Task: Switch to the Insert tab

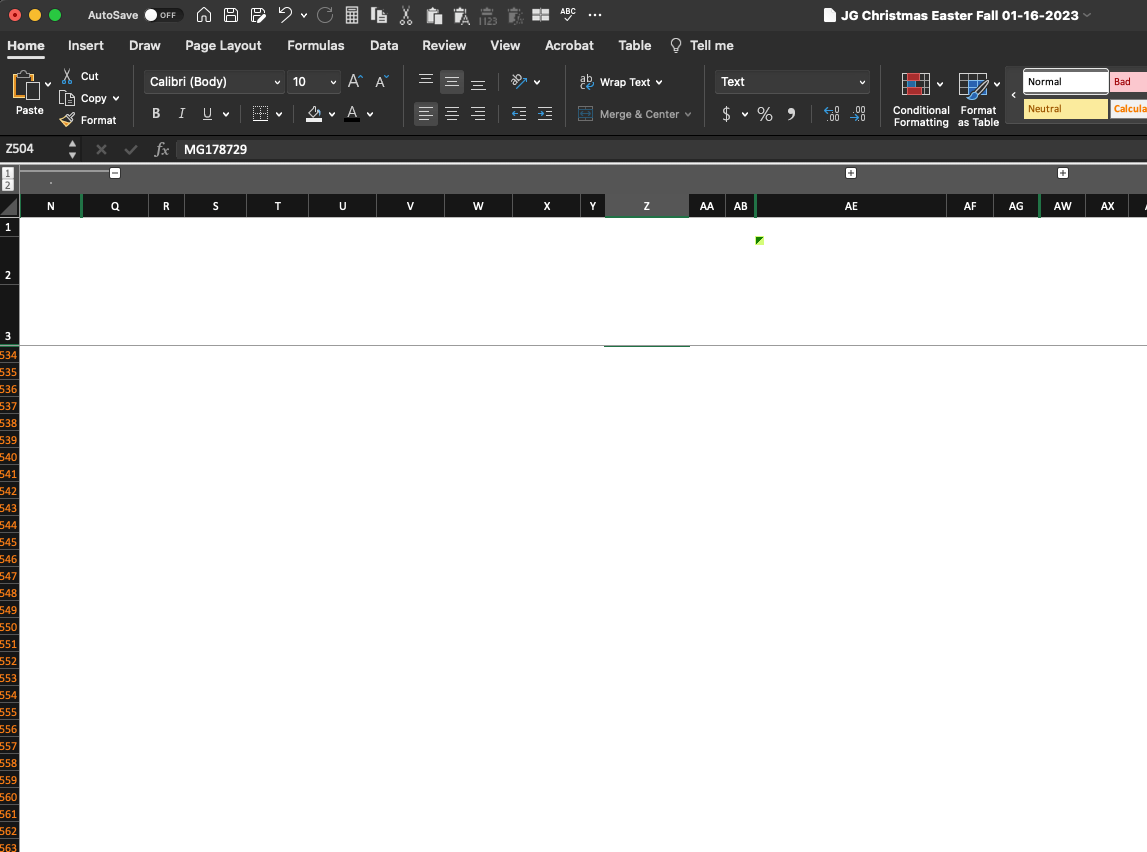Action: [x=86, y=45]
